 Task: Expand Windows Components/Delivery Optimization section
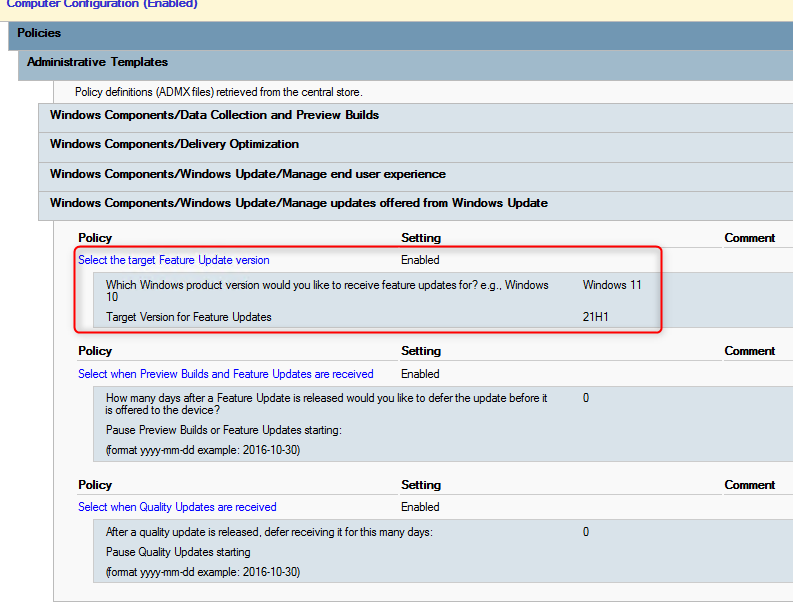click(416, 145)
